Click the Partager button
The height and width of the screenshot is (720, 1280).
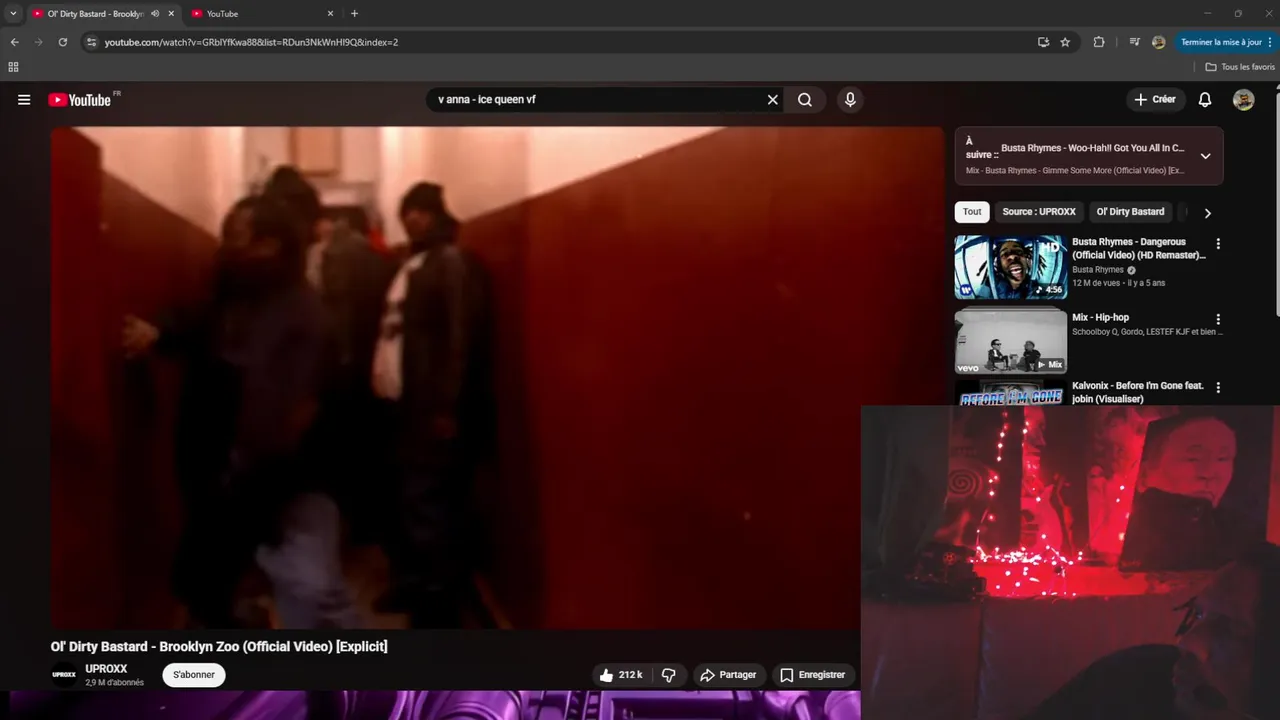coord(728,675)
